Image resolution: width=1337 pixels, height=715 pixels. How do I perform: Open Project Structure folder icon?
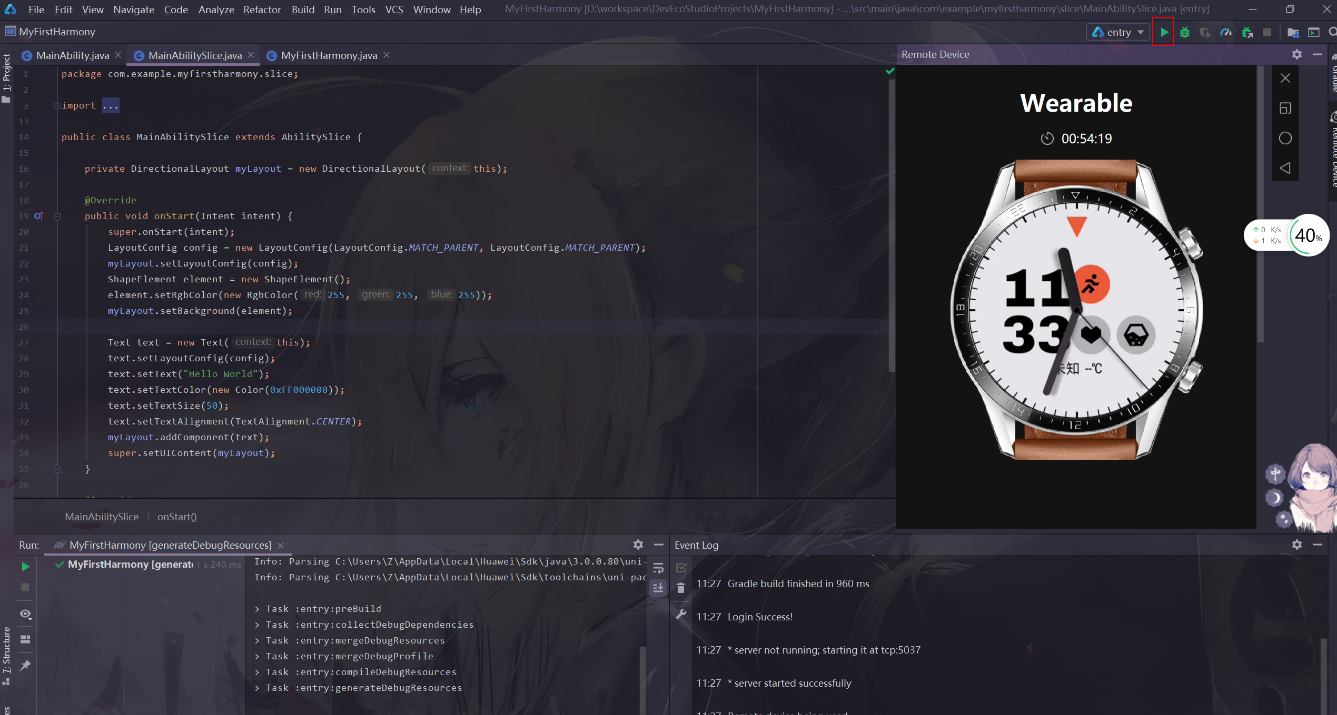pyautogui.click(x=1291, y=32)
